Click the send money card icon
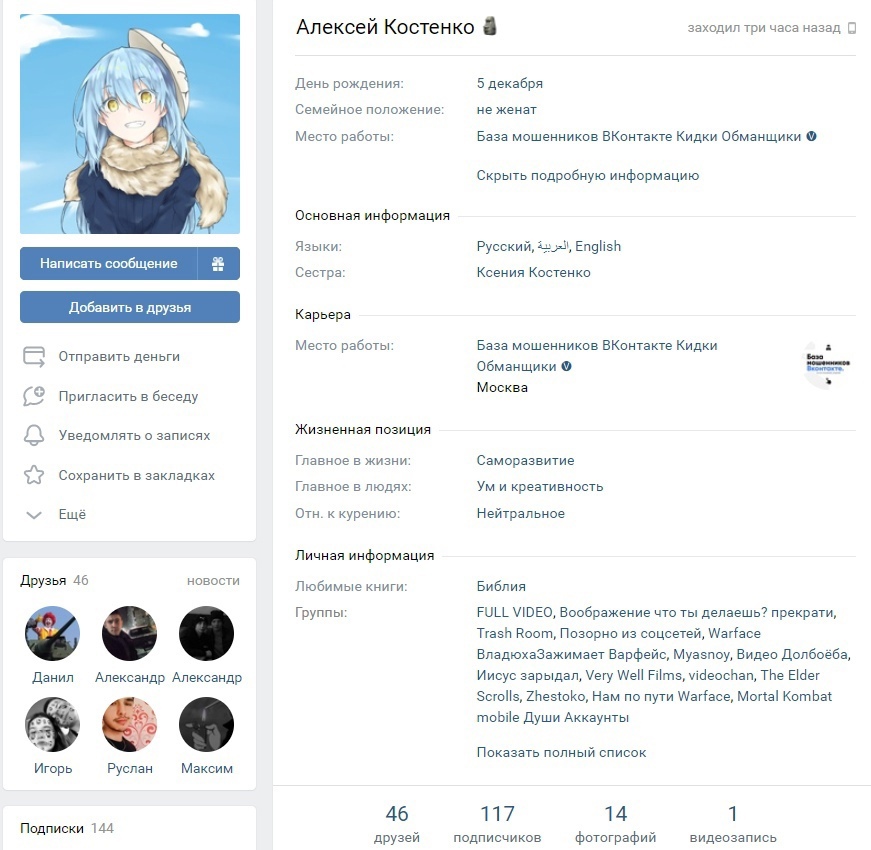Viewport: 871px width, 850px height. coord(34,357)
